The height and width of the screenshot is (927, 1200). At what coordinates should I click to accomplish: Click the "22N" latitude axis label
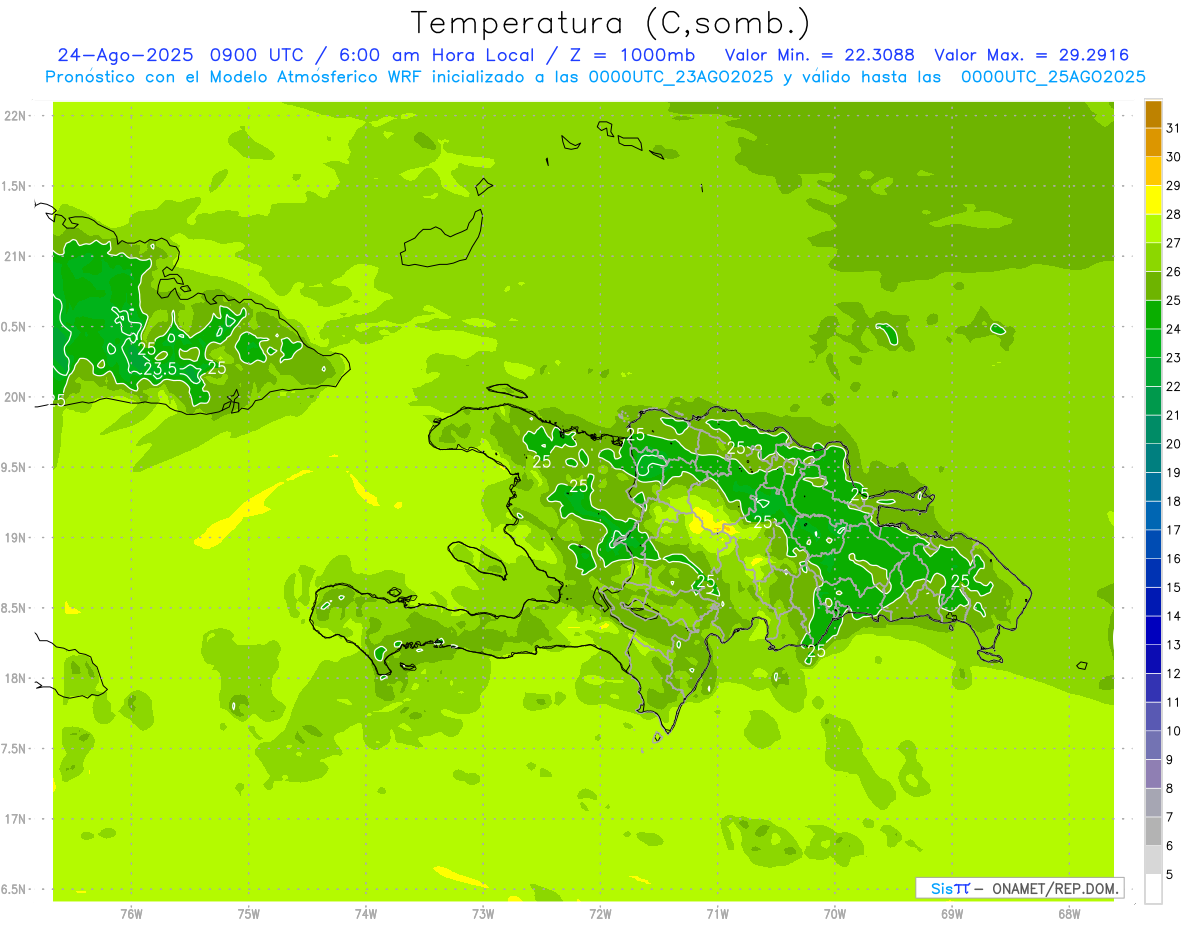14,116
